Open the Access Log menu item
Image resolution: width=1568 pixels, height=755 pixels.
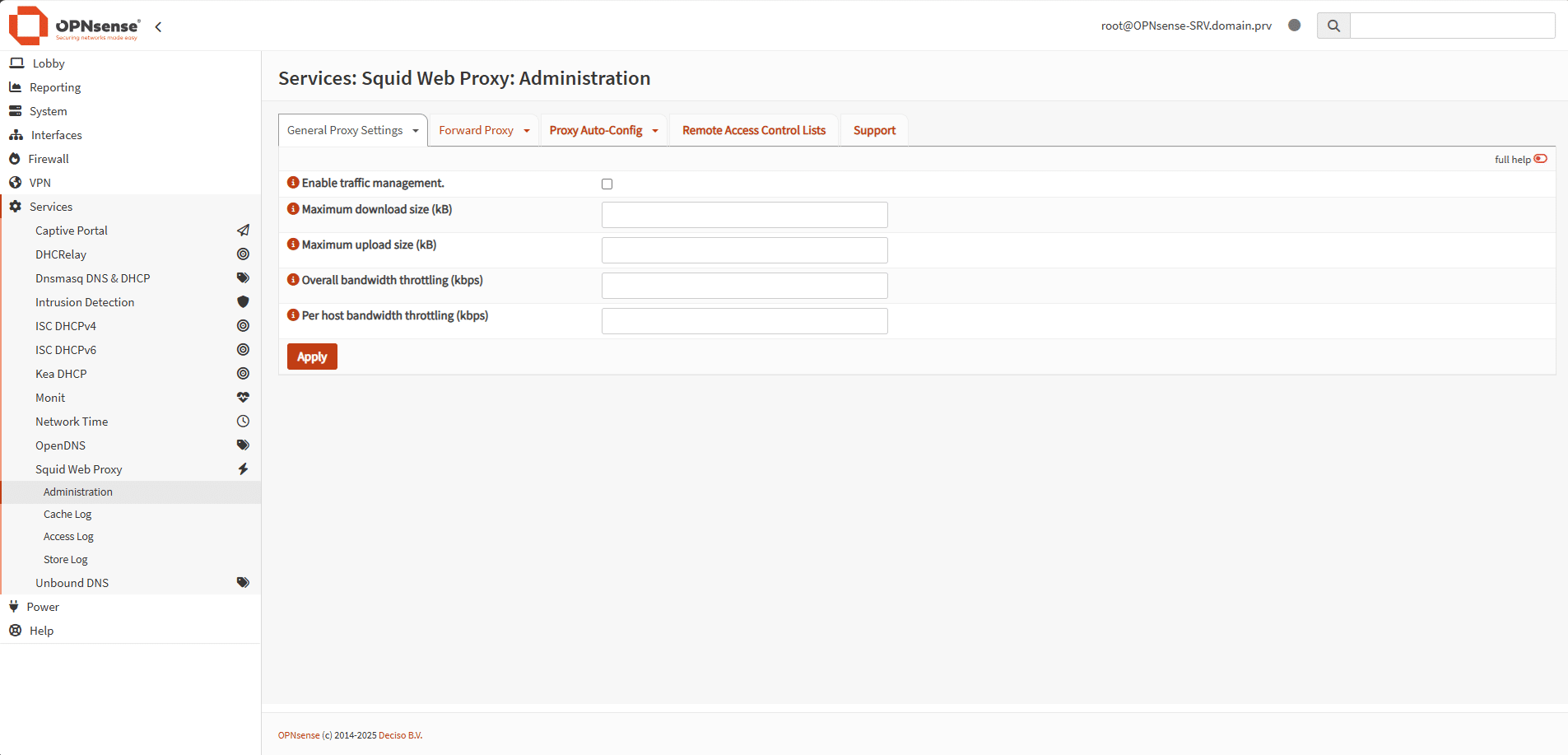68,537
